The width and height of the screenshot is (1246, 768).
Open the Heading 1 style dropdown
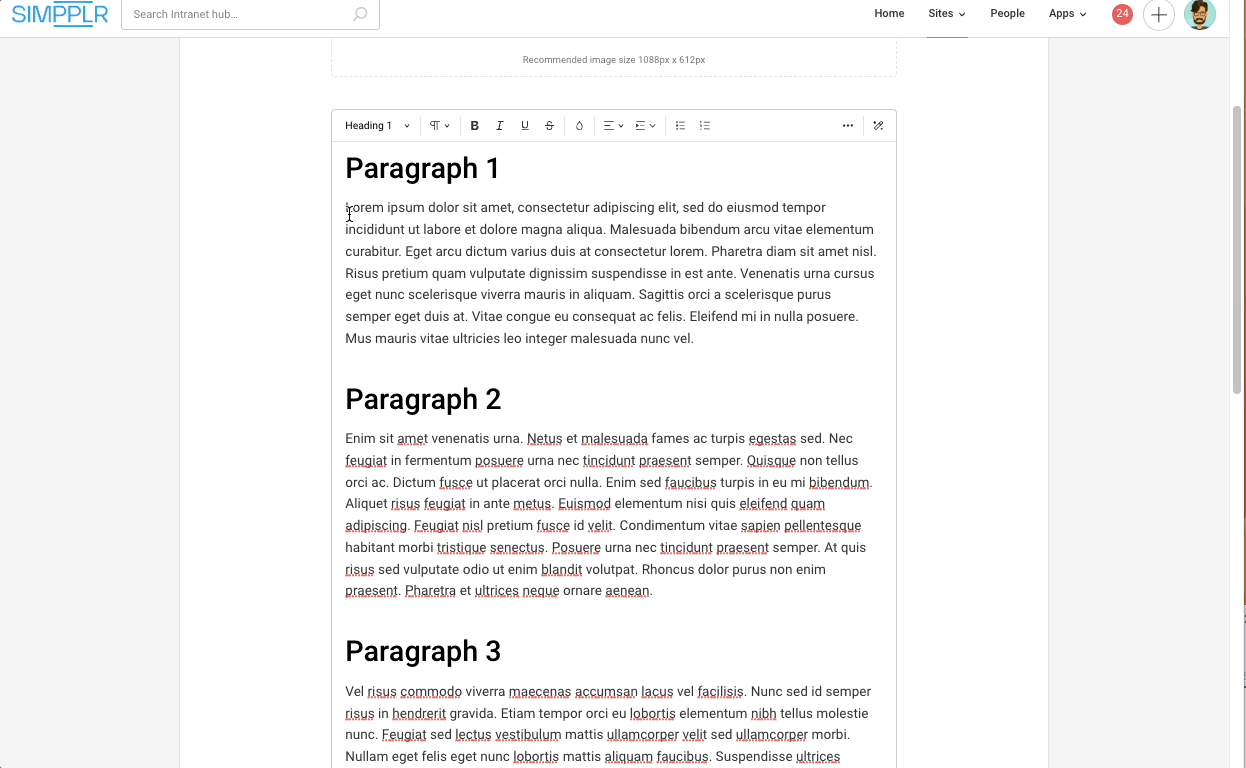pos(377,126)
